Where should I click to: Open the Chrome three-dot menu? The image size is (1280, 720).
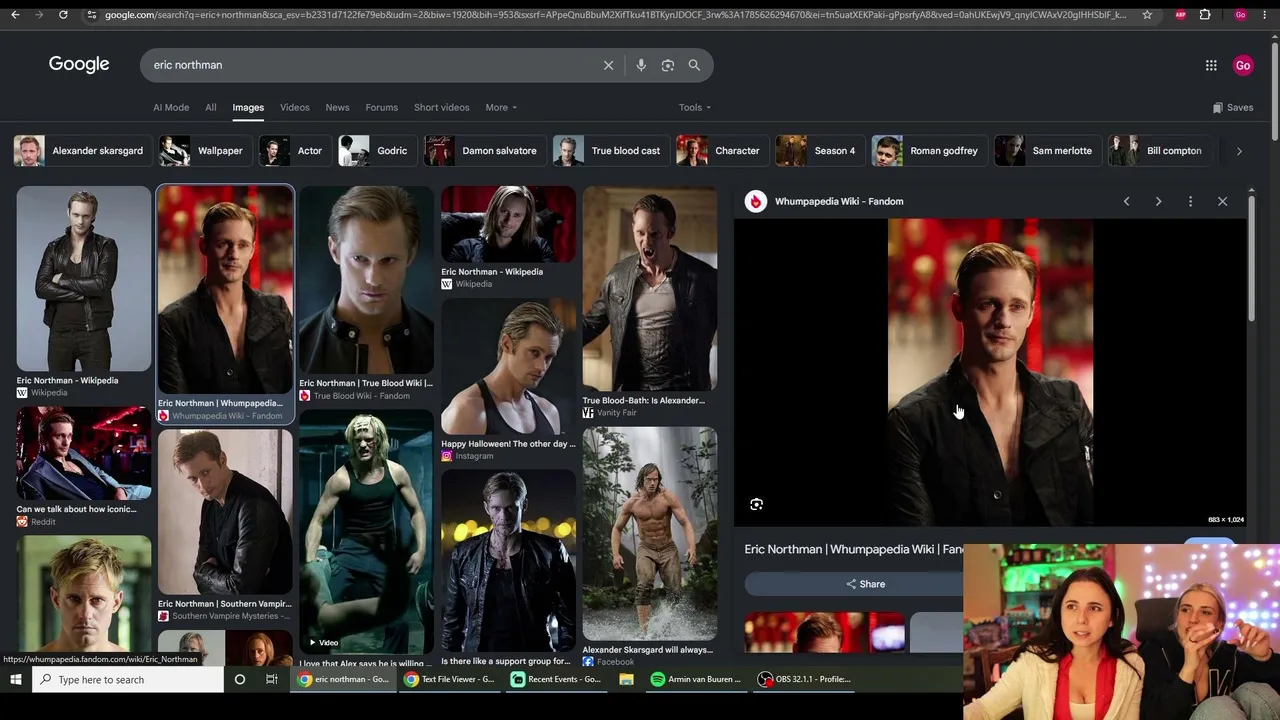click(x=1266, y=15)
